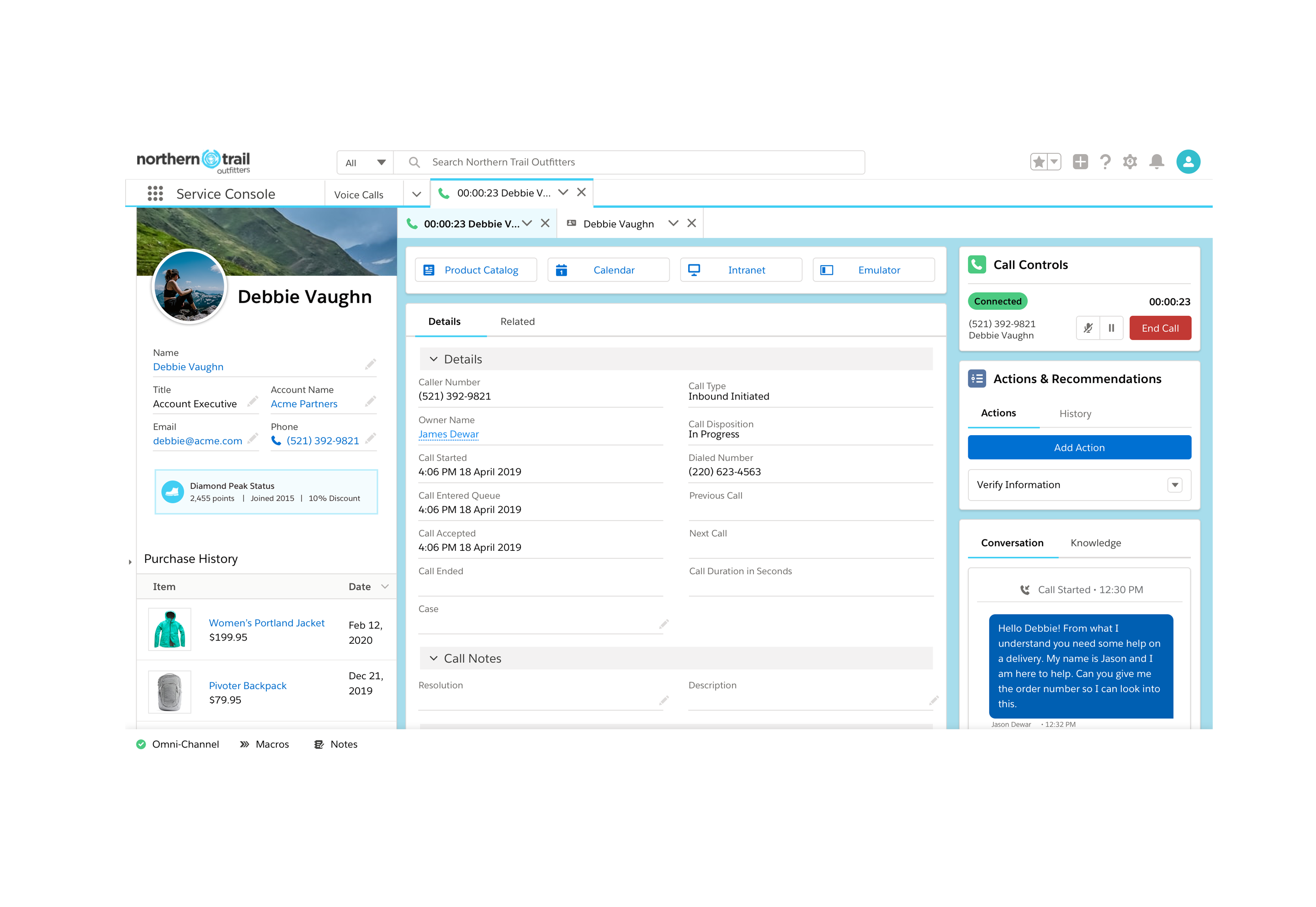Open the All search scope dropdown
The image size is (1316, 907).
[365, 163]
